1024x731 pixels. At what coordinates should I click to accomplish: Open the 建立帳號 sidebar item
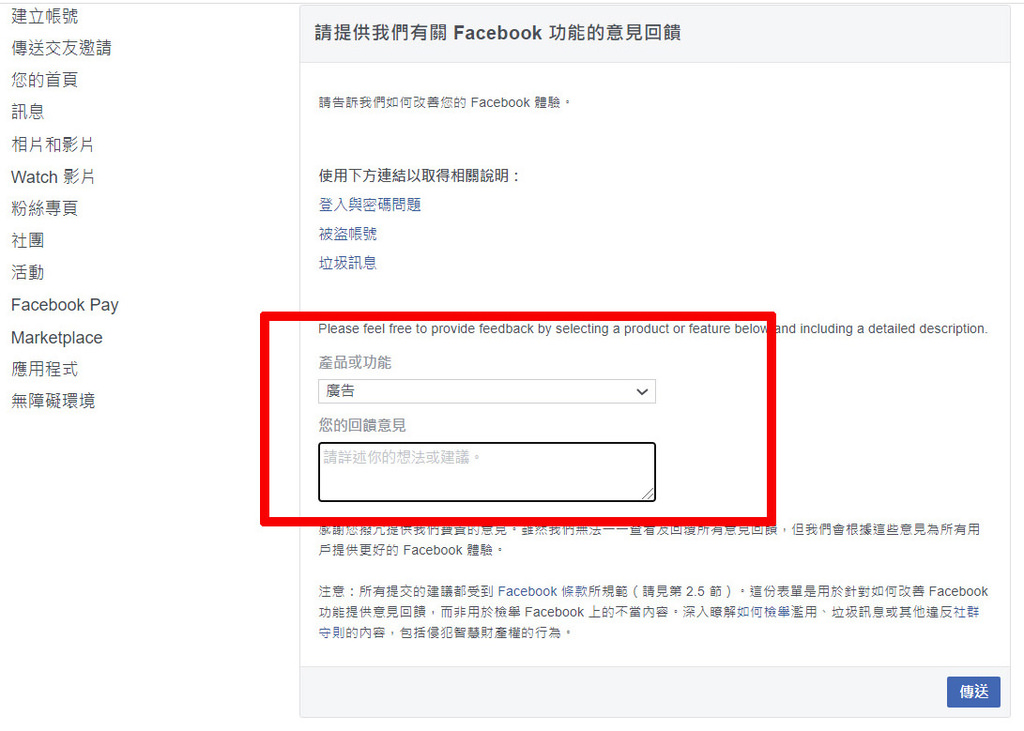(x=44, y=16)
